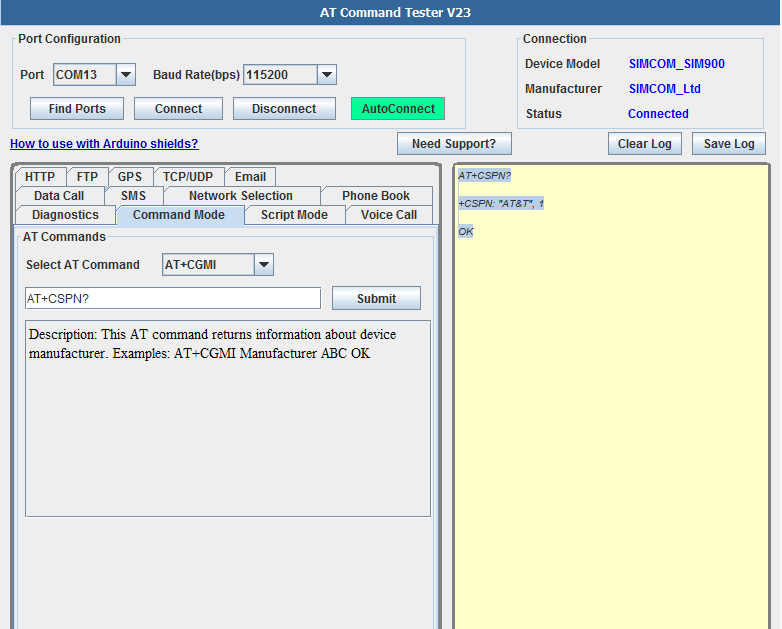This screenshot has height=629, width=782.
Task: Switch to the FTP tab
Action: click(87, 177)
